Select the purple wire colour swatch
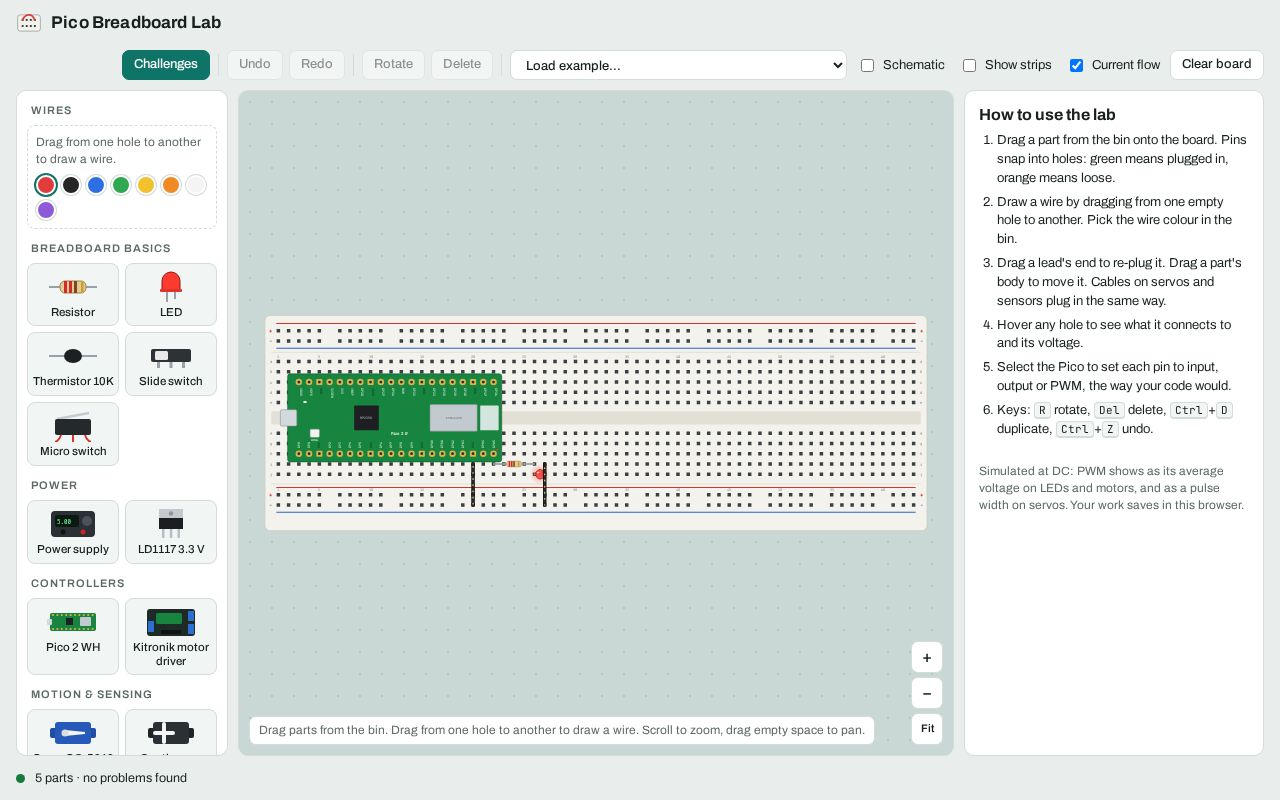This screenshot has height=800, width=1280. pos(46,210)
